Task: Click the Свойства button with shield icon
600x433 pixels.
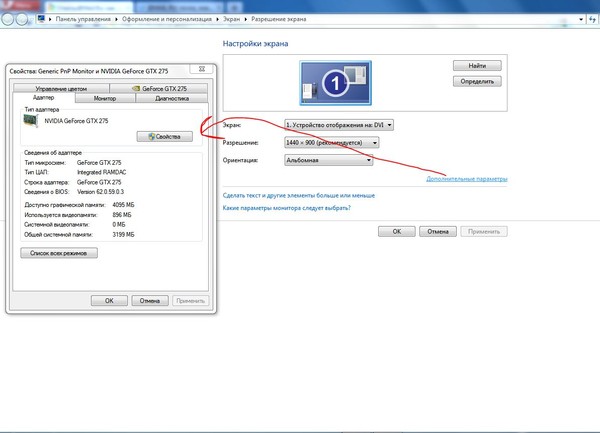Action: click(165, 137)
